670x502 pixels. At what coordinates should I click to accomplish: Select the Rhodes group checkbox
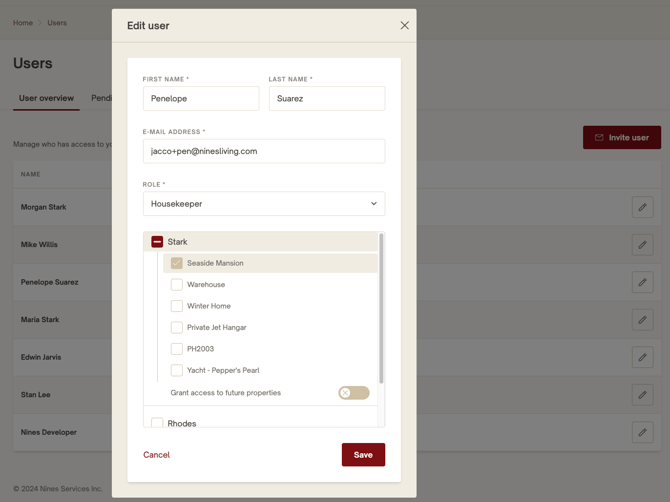point(157,423)
